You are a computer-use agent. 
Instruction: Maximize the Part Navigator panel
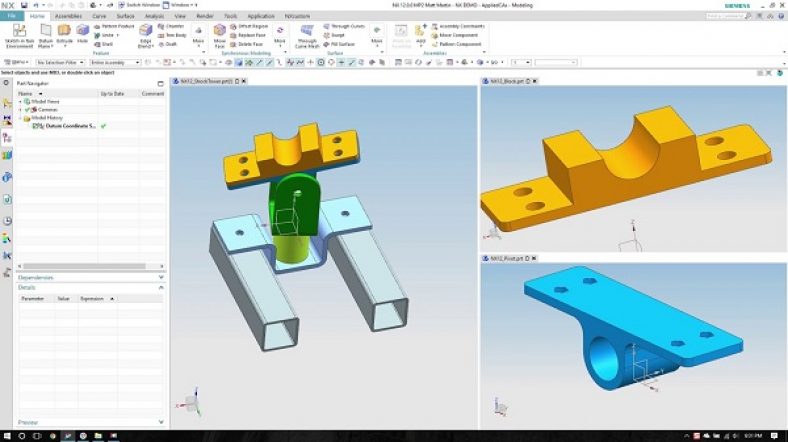click(x=161, y=83)
